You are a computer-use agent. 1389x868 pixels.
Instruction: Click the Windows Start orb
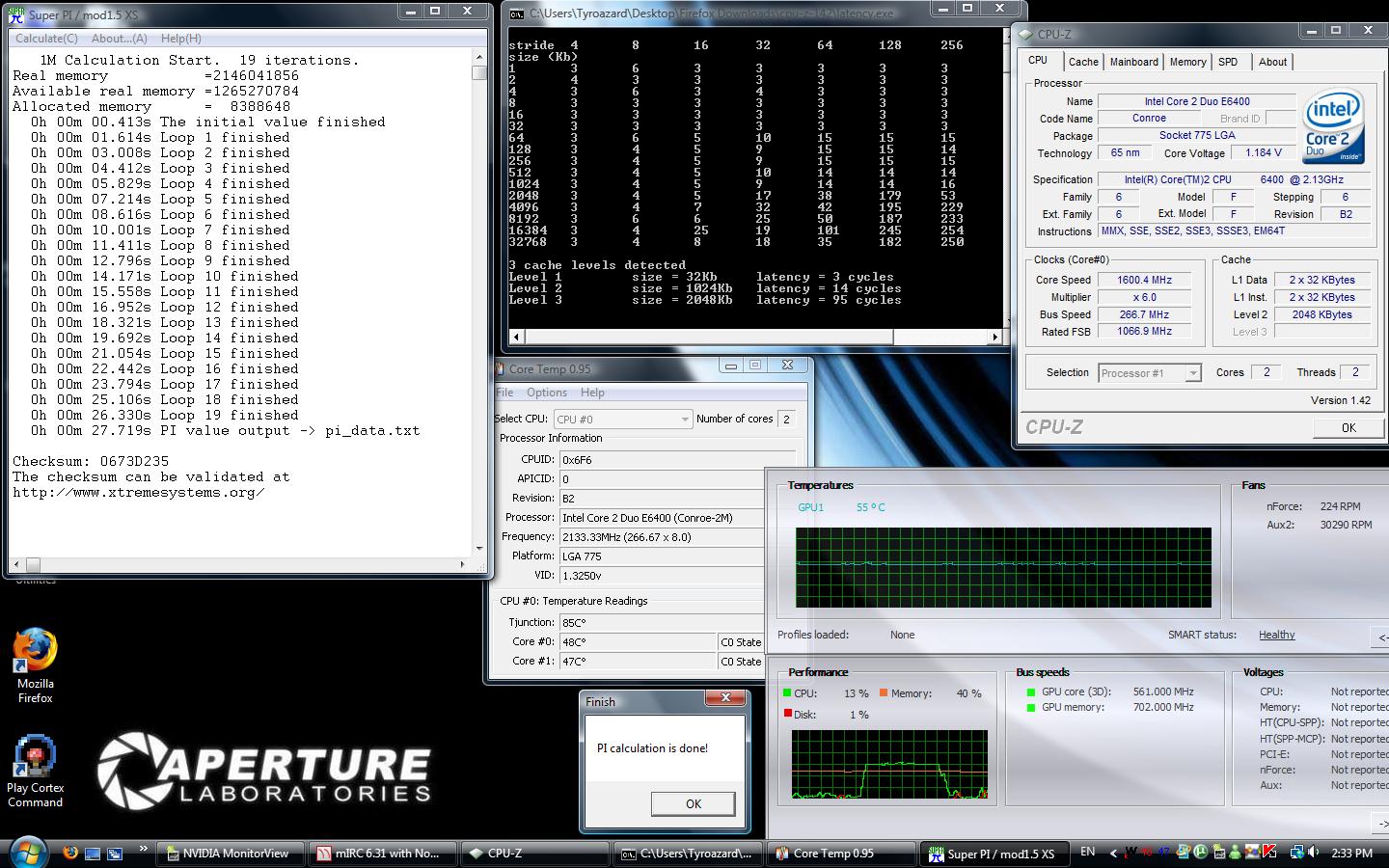[27, 853]
